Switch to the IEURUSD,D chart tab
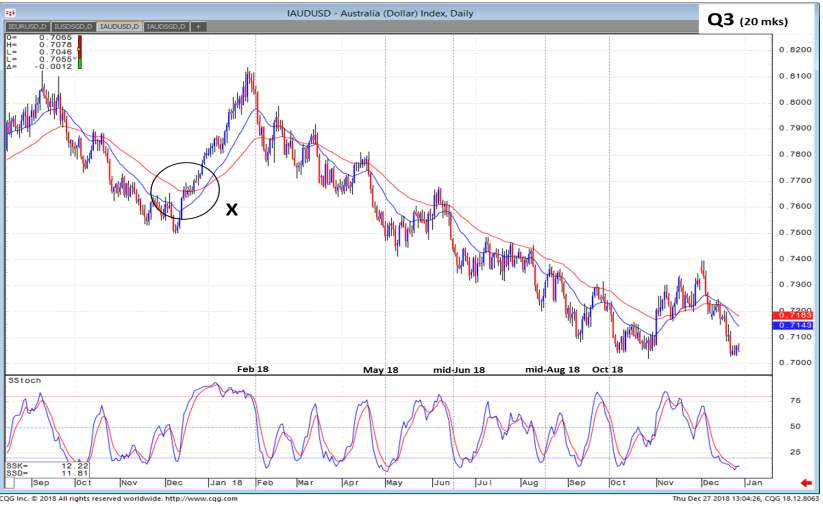The width and height of the screenshot is (823, 506). [28, 27]
